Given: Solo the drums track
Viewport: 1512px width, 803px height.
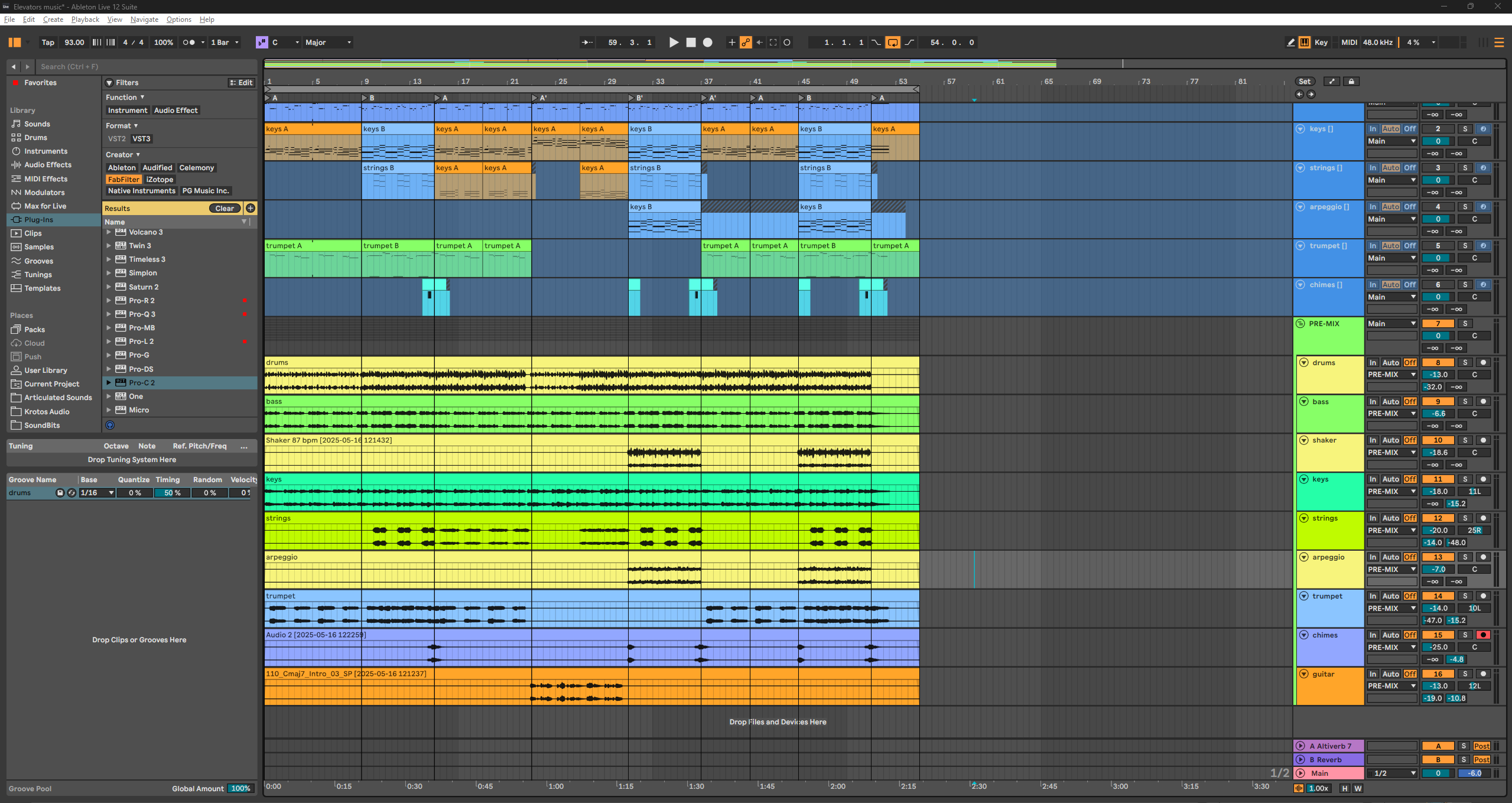Looking at the screenshot, I should pyautogui.click(x=1465, y=363).
